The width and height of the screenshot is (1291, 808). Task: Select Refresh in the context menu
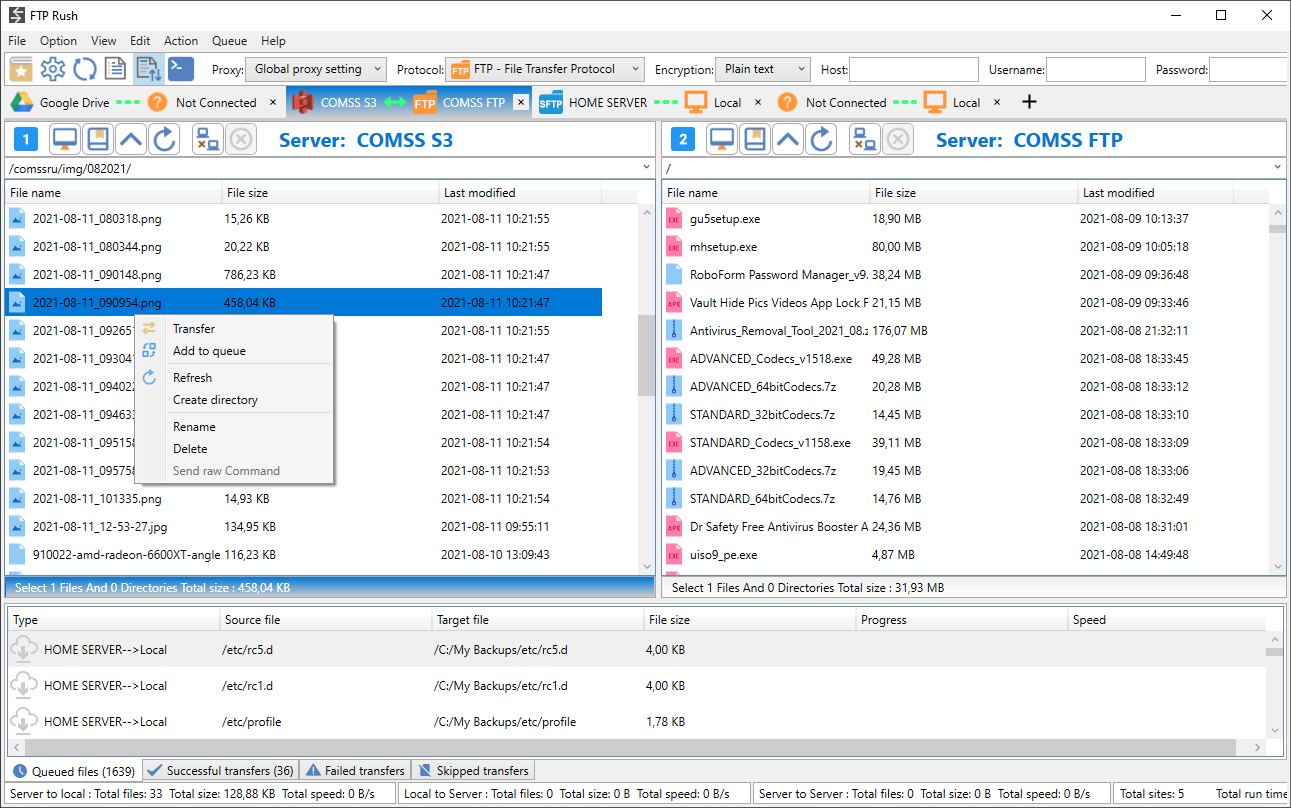click(234, 378)
